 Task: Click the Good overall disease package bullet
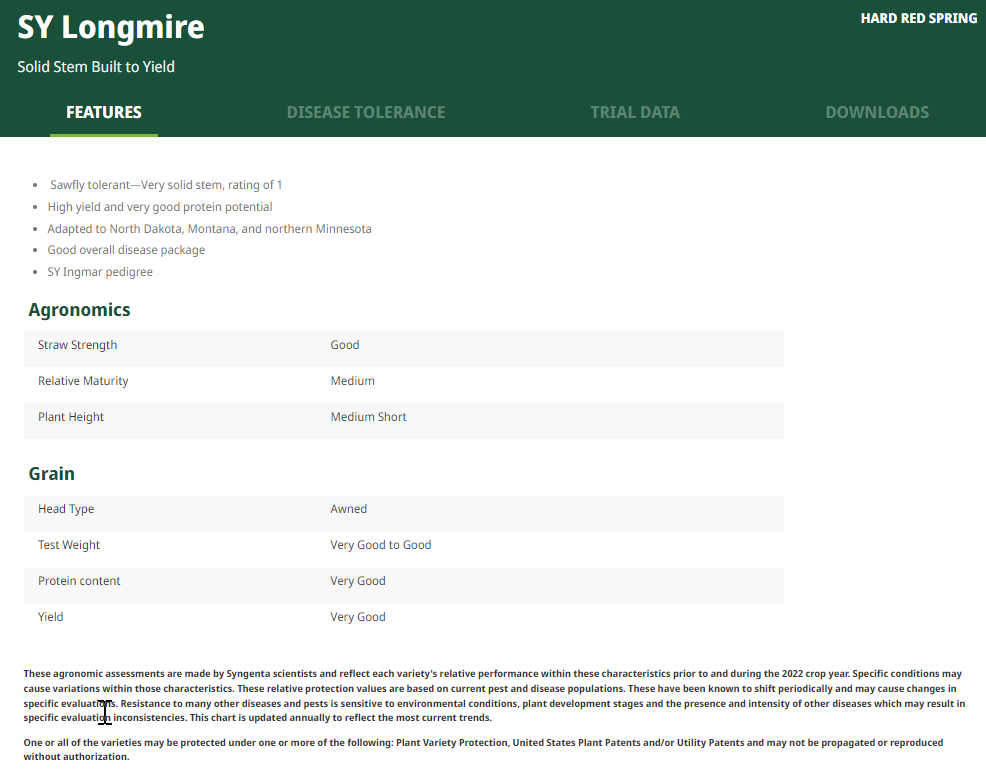[x=126, y=250]
